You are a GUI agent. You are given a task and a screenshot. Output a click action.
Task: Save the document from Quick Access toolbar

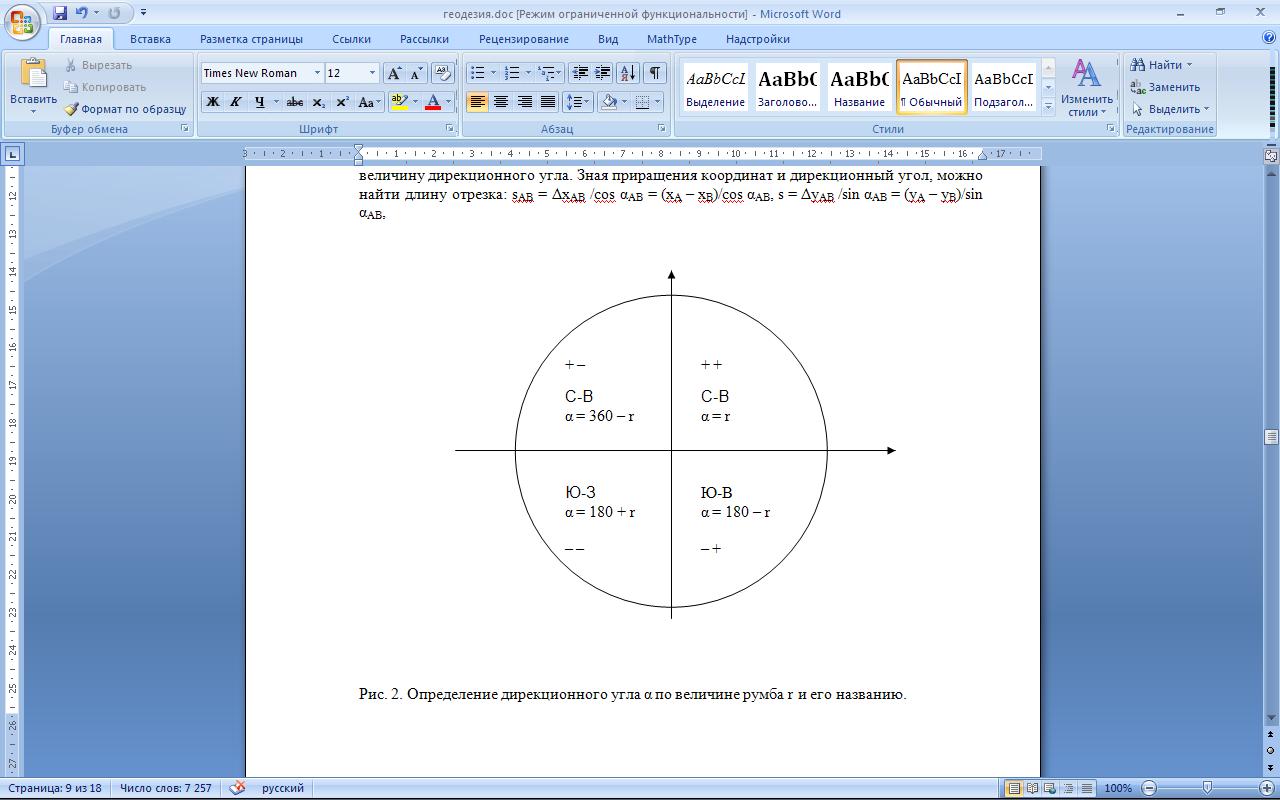coord(60,13)
